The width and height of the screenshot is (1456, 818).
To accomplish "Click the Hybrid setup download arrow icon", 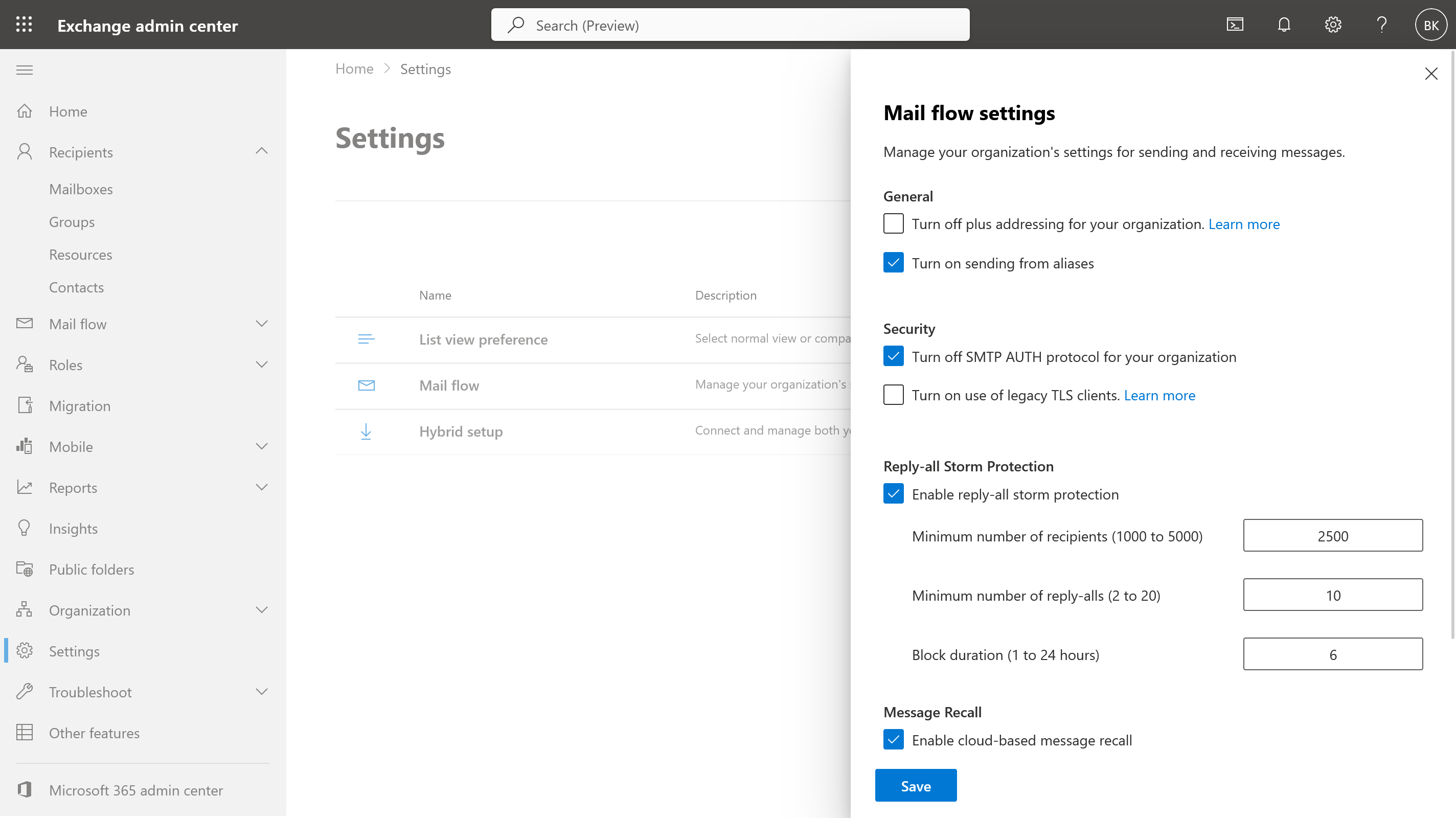I will tap(366, 431).
